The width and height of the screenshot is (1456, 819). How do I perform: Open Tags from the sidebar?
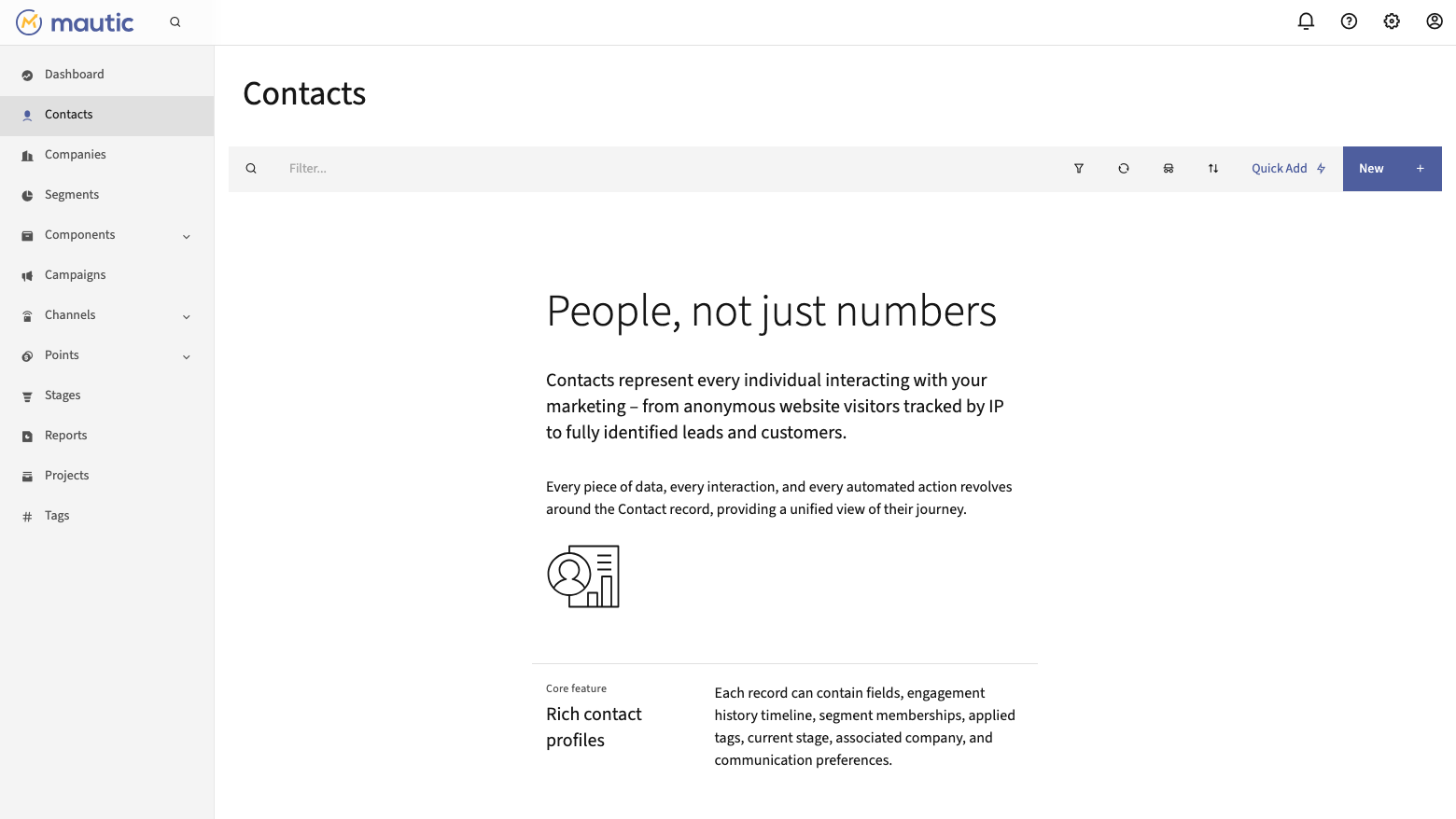(106, 516)
